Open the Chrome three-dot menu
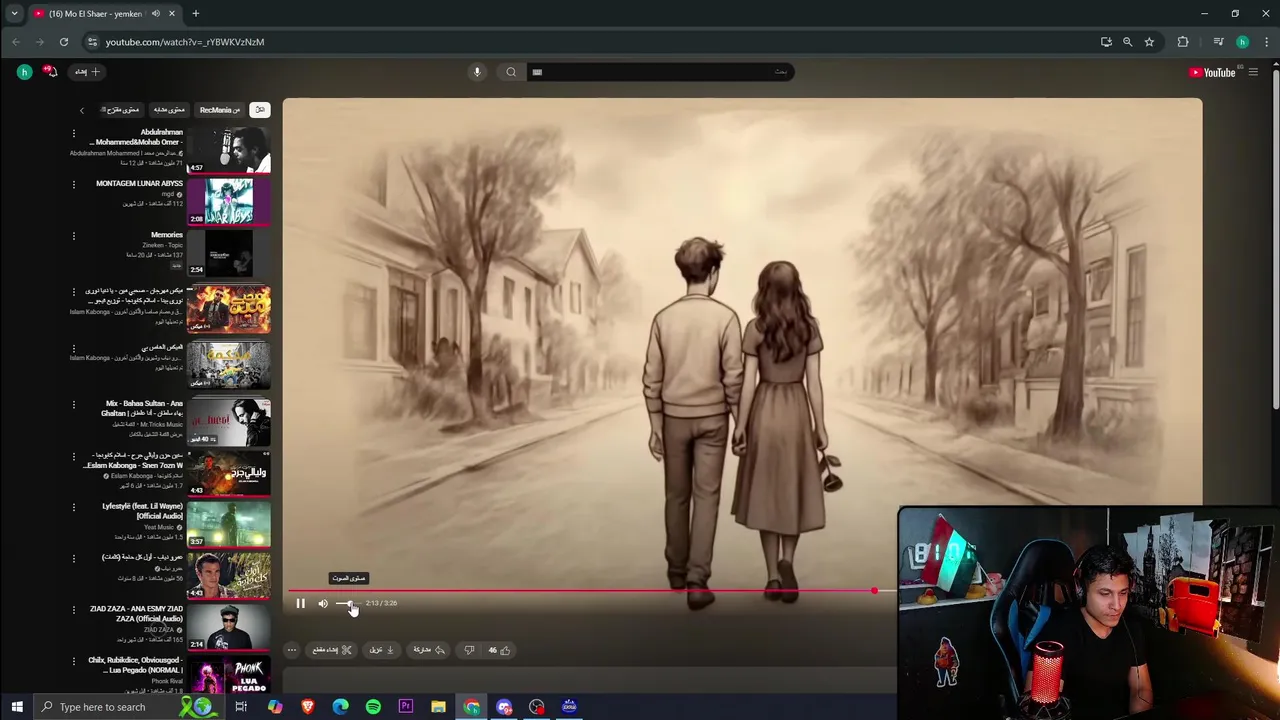1280x720 pixels. click(1267, 42)
